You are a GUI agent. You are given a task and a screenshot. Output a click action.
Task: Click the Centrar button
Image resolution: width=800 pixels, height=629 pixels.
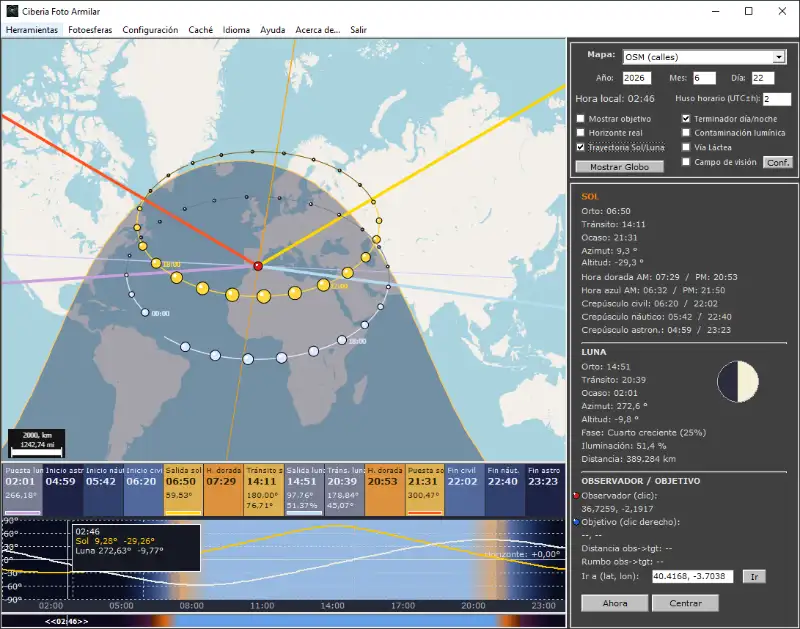685,603
